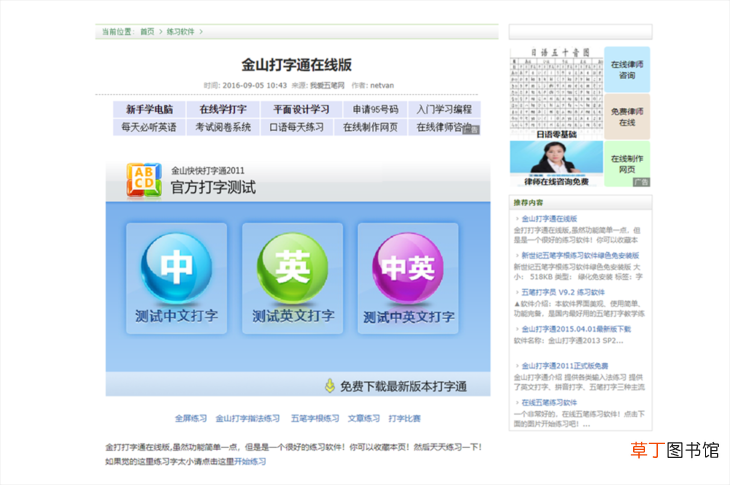Viewport: 730px width, 485px height.
Task: Click the blue 中 Chinese typing test orb
Action: pos(176,268)
